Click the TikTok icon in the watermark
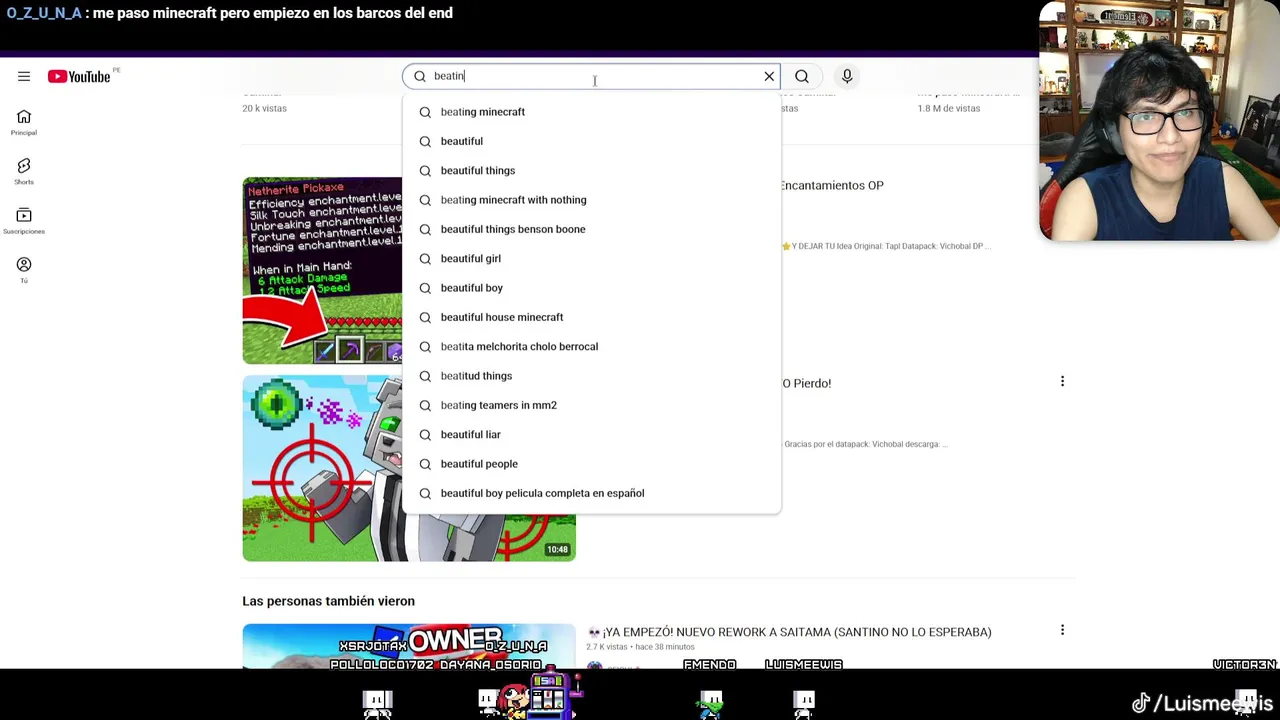The image size is (1280, 720). click(1141, 703)
